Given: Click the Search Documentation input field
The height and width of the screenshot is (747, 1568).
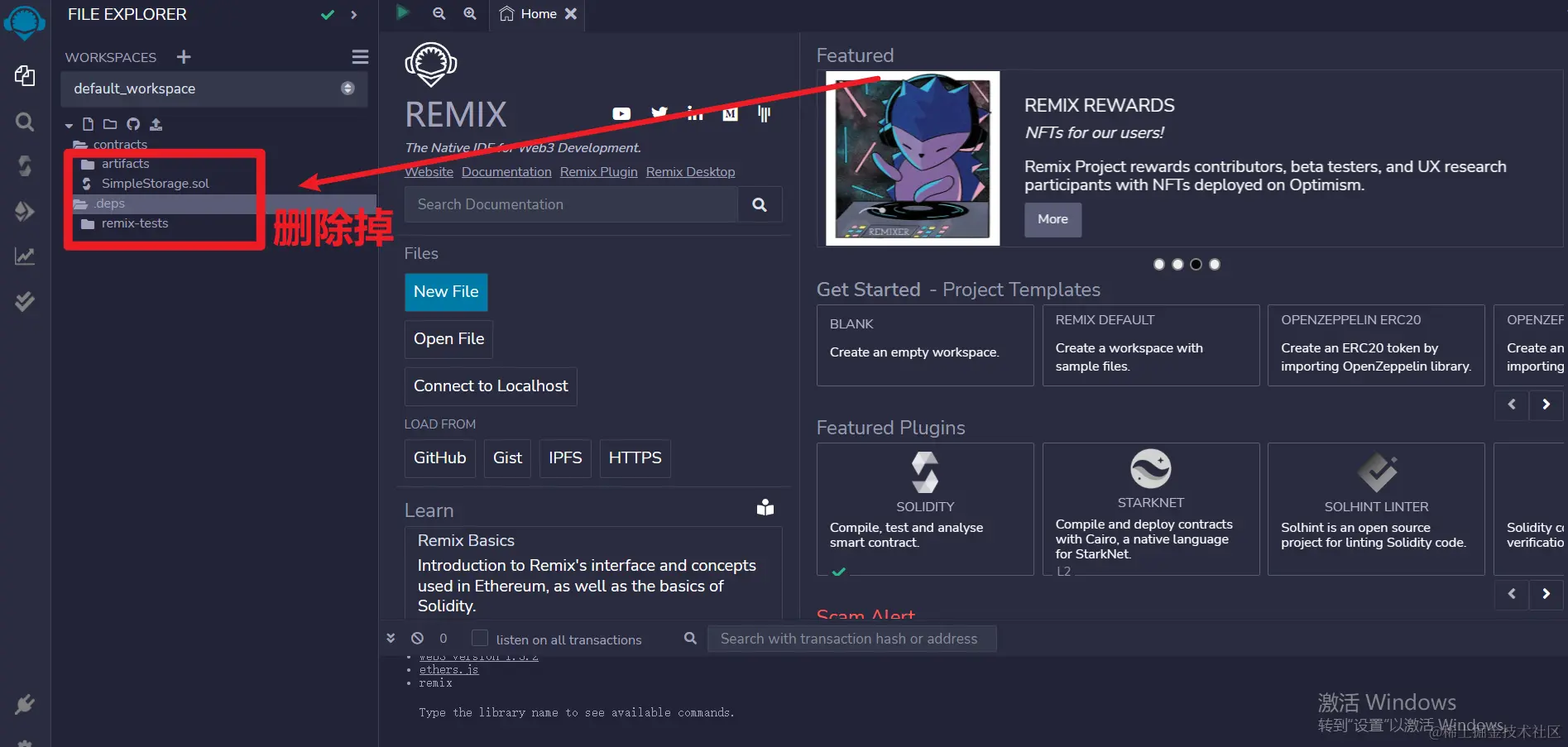Looking at the screenshot, I should coord(571,204).
